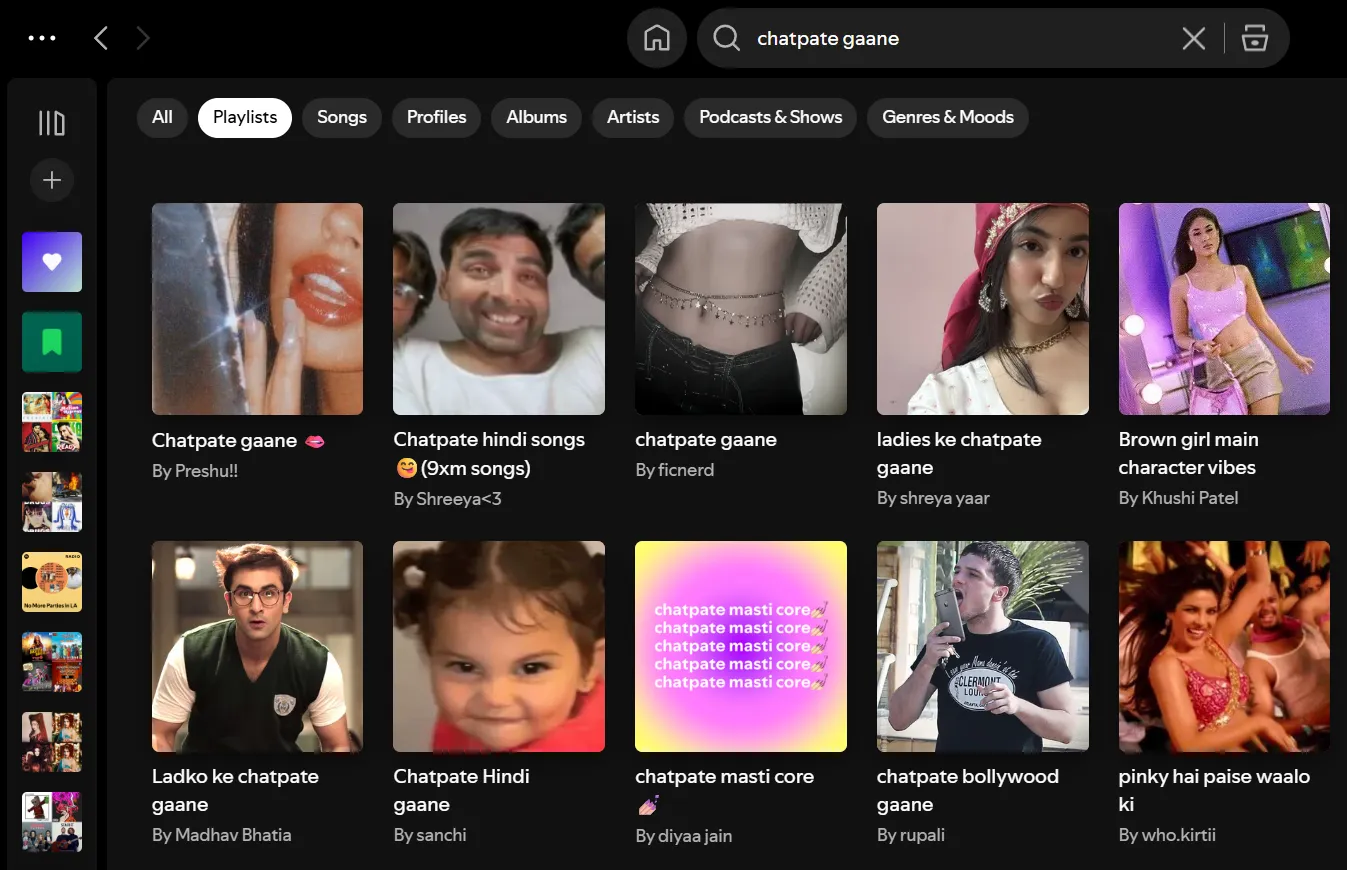Navigate back with left arrow
The height and width of the screenshot is (870, 1347).
point(101,39)
